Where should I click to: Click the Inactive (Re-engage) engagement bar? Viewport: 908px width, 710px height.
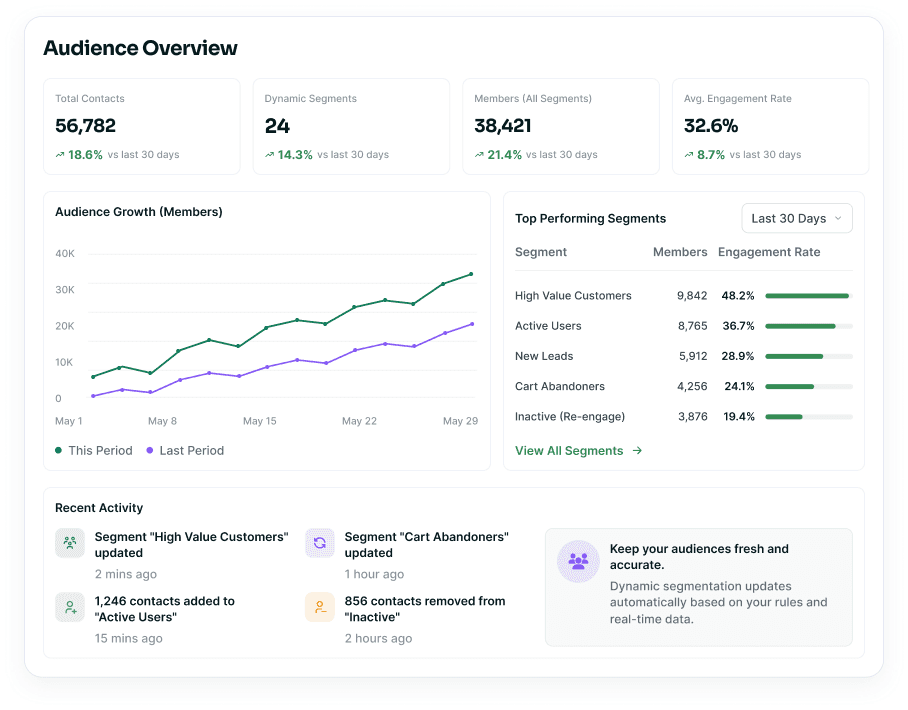(808, 416)
